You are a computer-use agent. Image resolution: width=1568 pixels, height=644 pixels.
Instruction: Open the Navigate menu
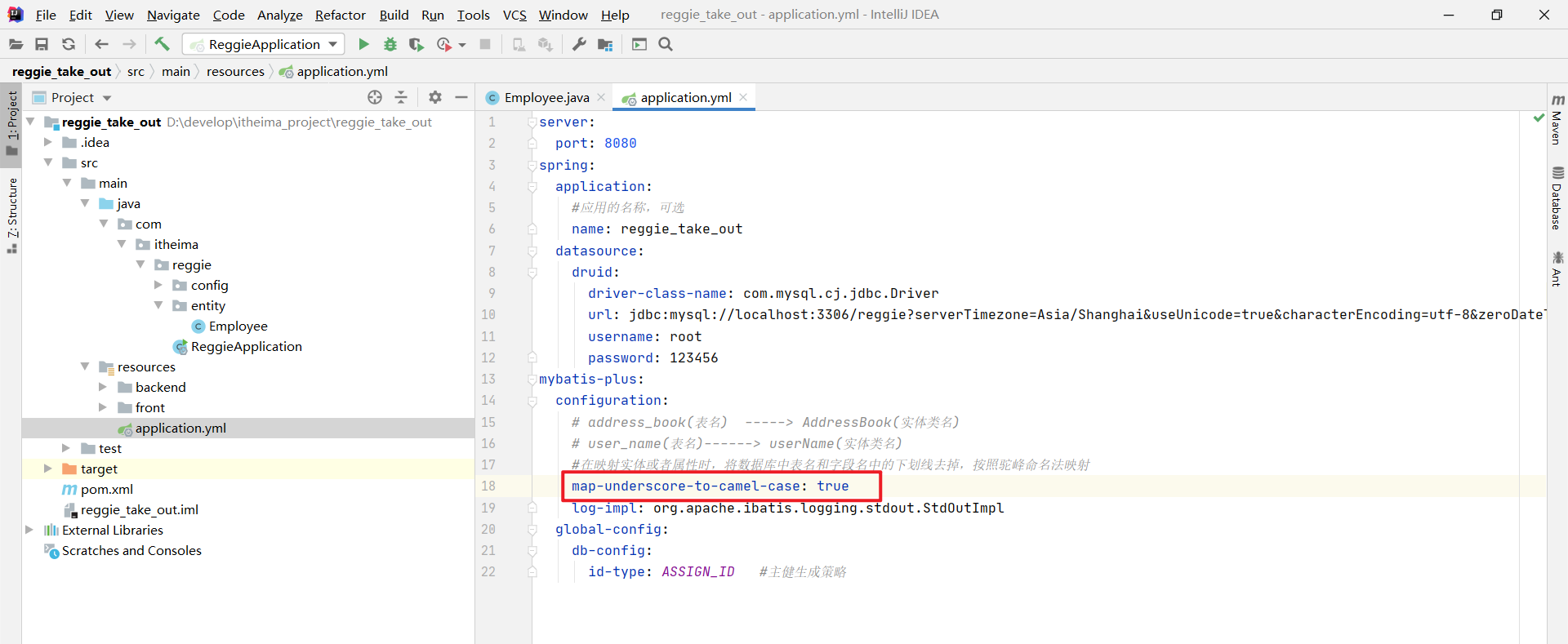[173, 15]
